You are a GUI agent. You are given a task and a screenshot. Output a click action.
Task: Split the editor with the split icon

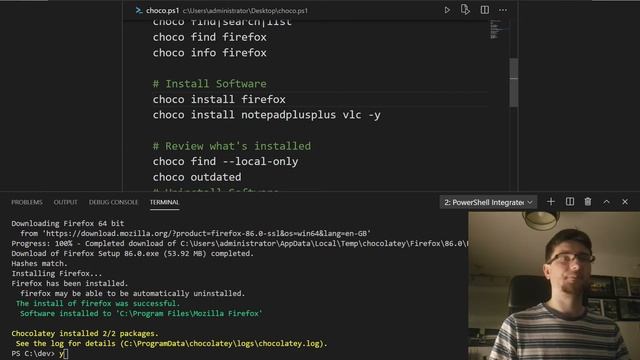(484, 10)
